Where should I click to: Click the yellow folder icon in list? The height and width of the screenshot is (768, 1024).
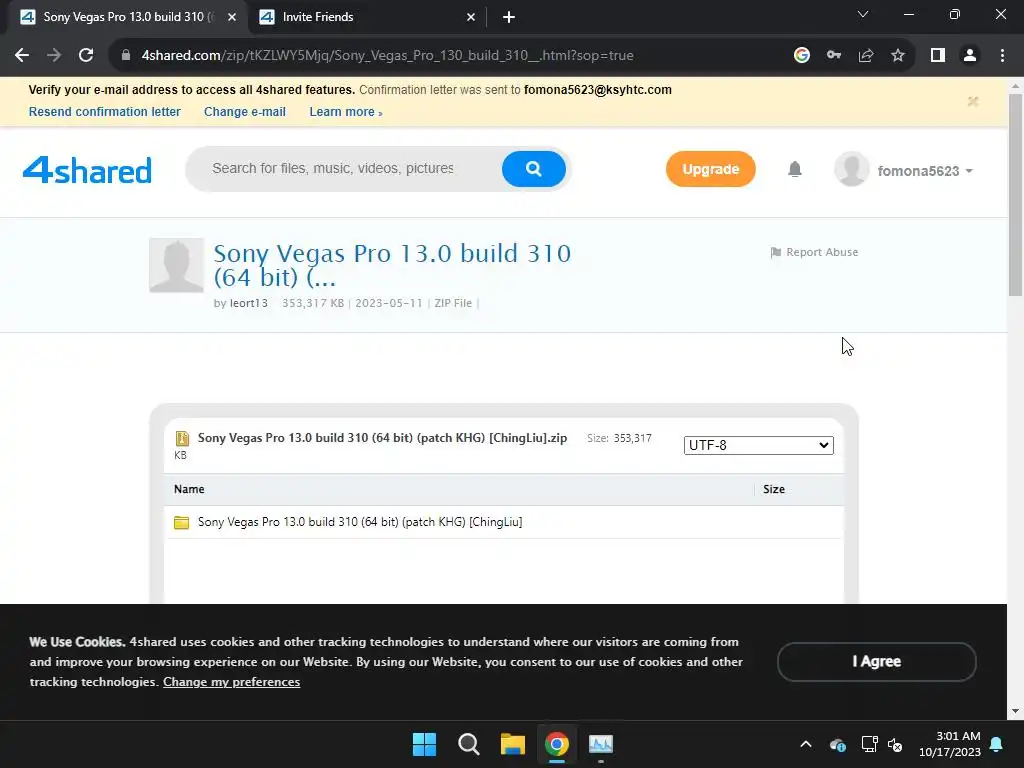tap(182, 522)
